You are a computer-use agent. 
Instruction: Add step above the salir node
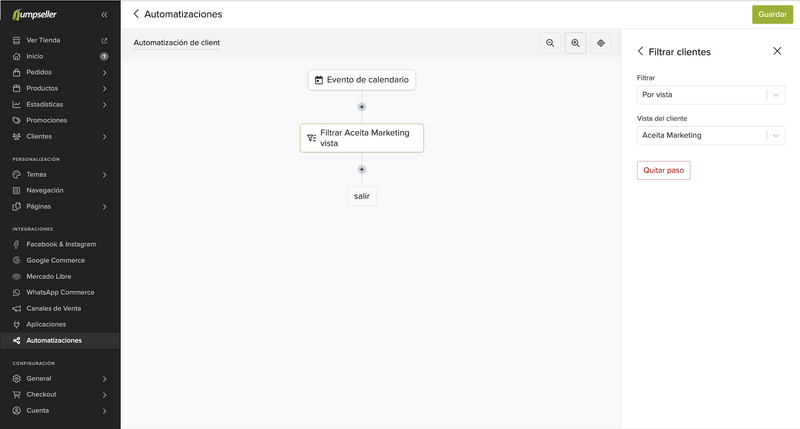[362, 169]
